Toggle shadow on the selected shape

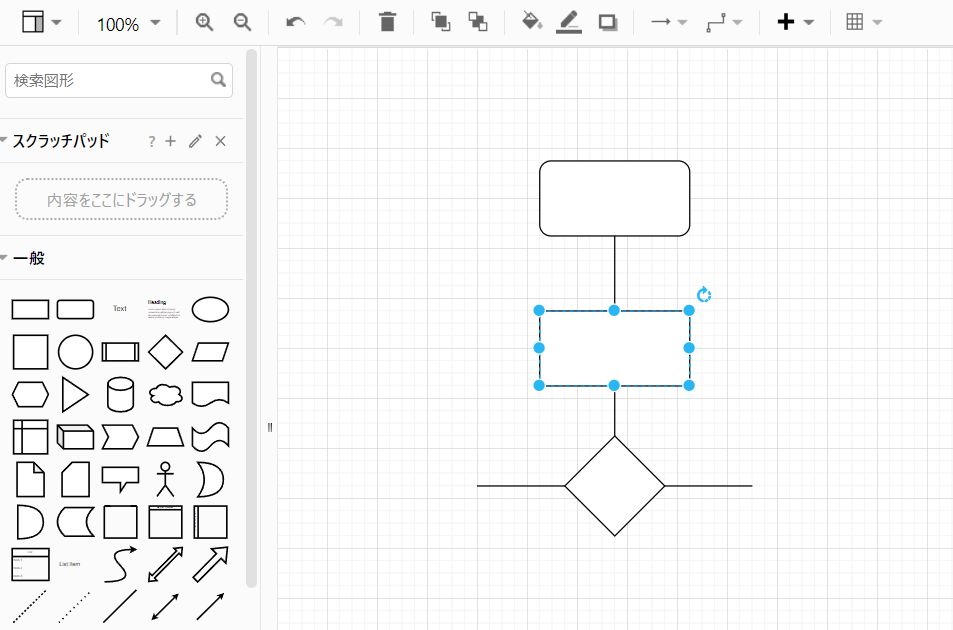(x=607, y=22)
